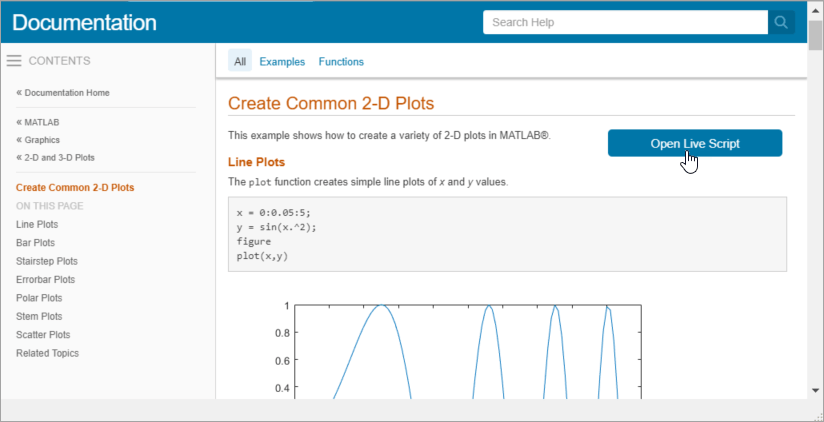Switch to the Examples tab
Viewport: 824px width, 422px height.
(282, 62)
